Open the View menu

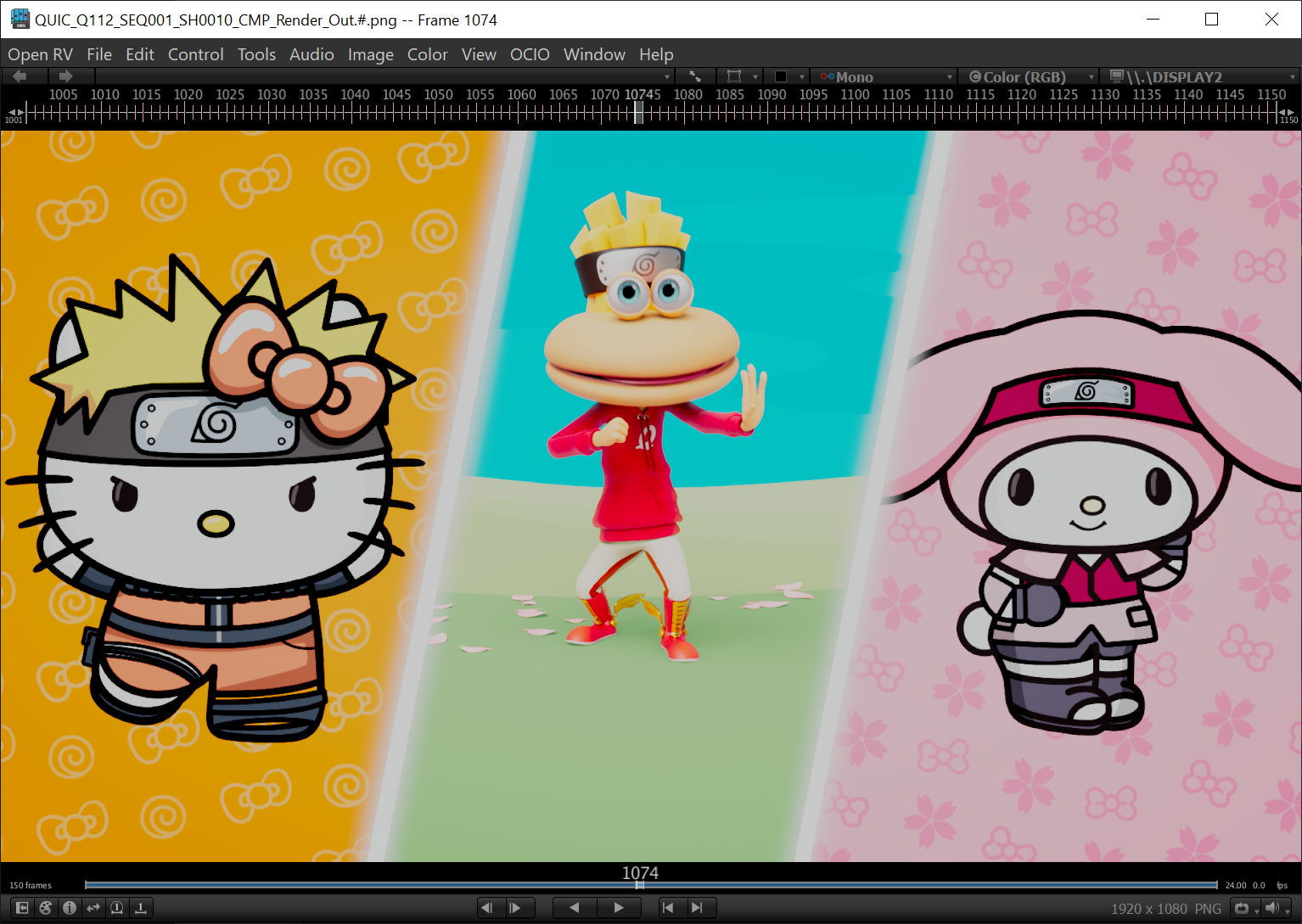click(x=479, y=54)
